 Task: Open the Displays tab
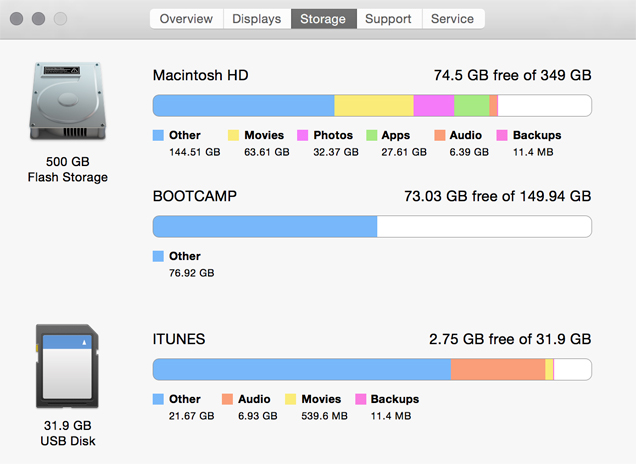[x=257, y=19]
